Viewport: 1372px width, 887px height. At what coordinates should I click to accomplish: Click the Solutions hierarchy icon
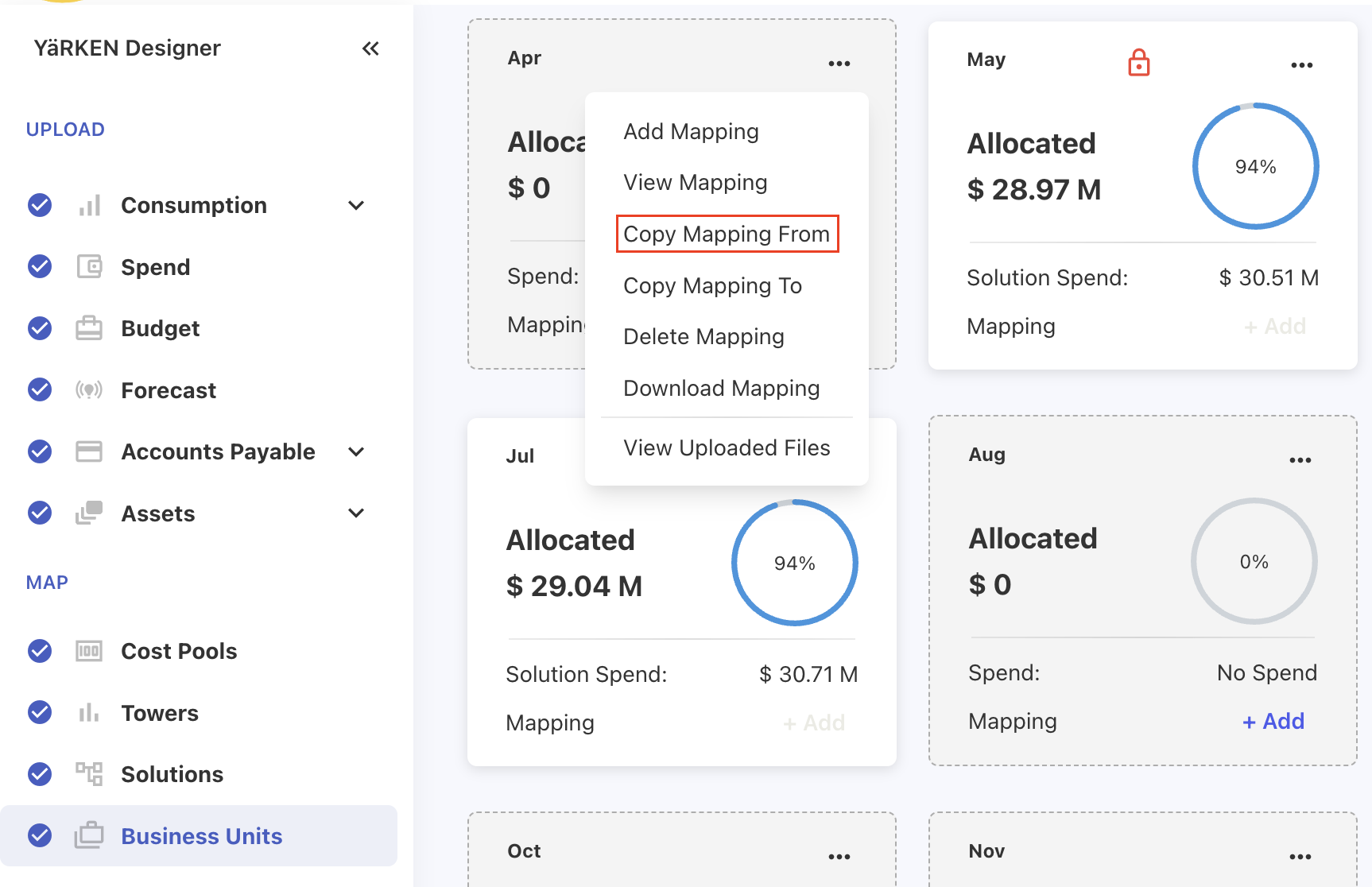tap(89, 773)
